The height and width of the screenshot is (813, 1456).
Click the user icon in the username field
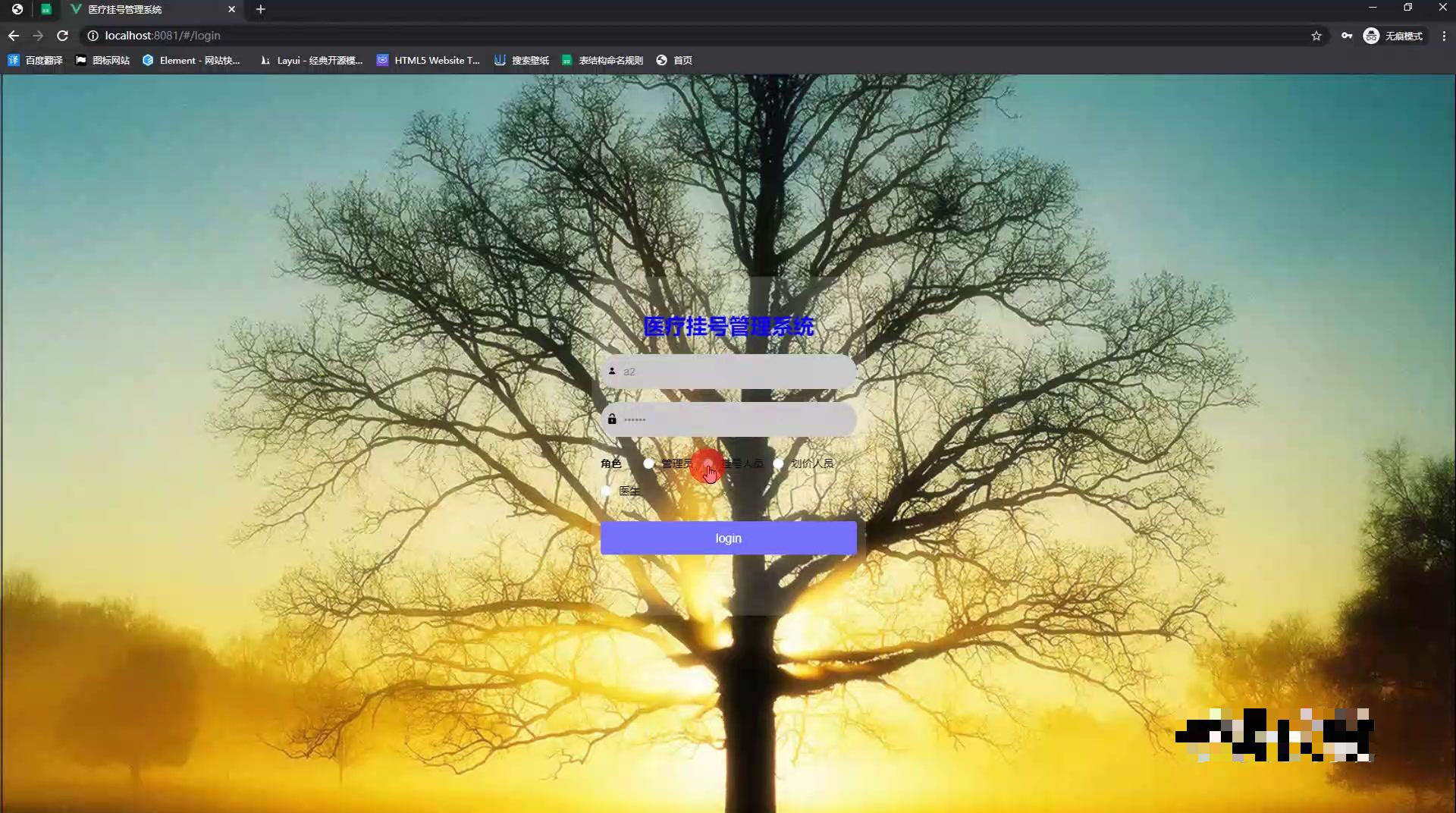pos(613,371)
